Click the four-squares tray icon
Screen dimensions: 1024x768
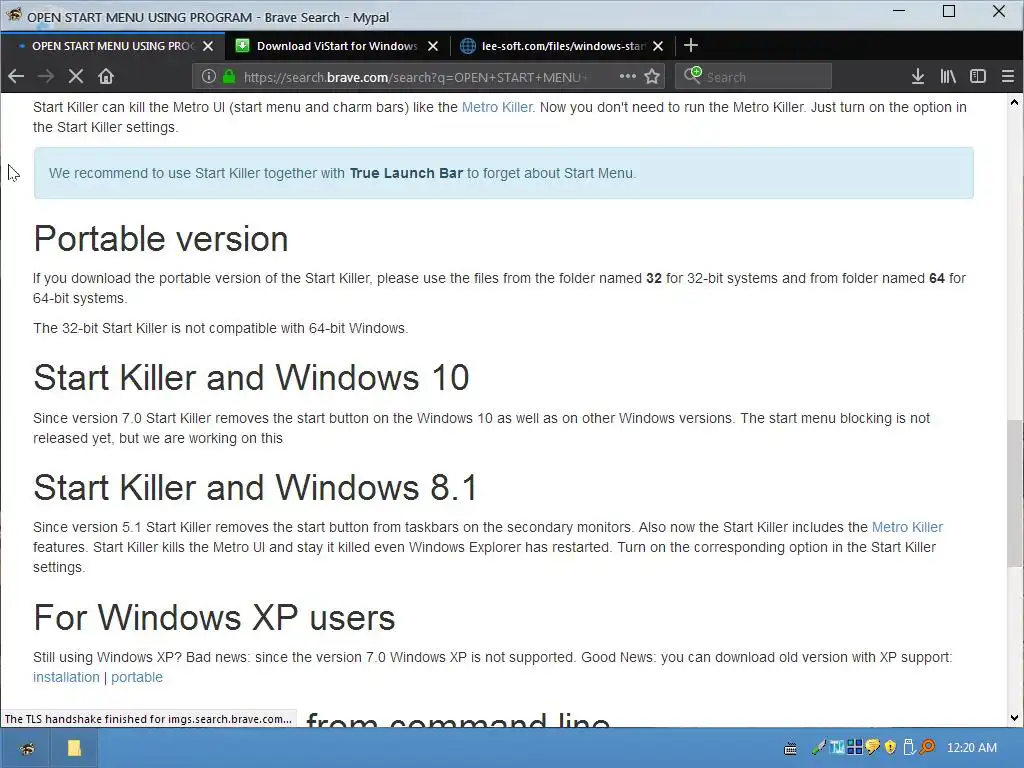[855, 747]
